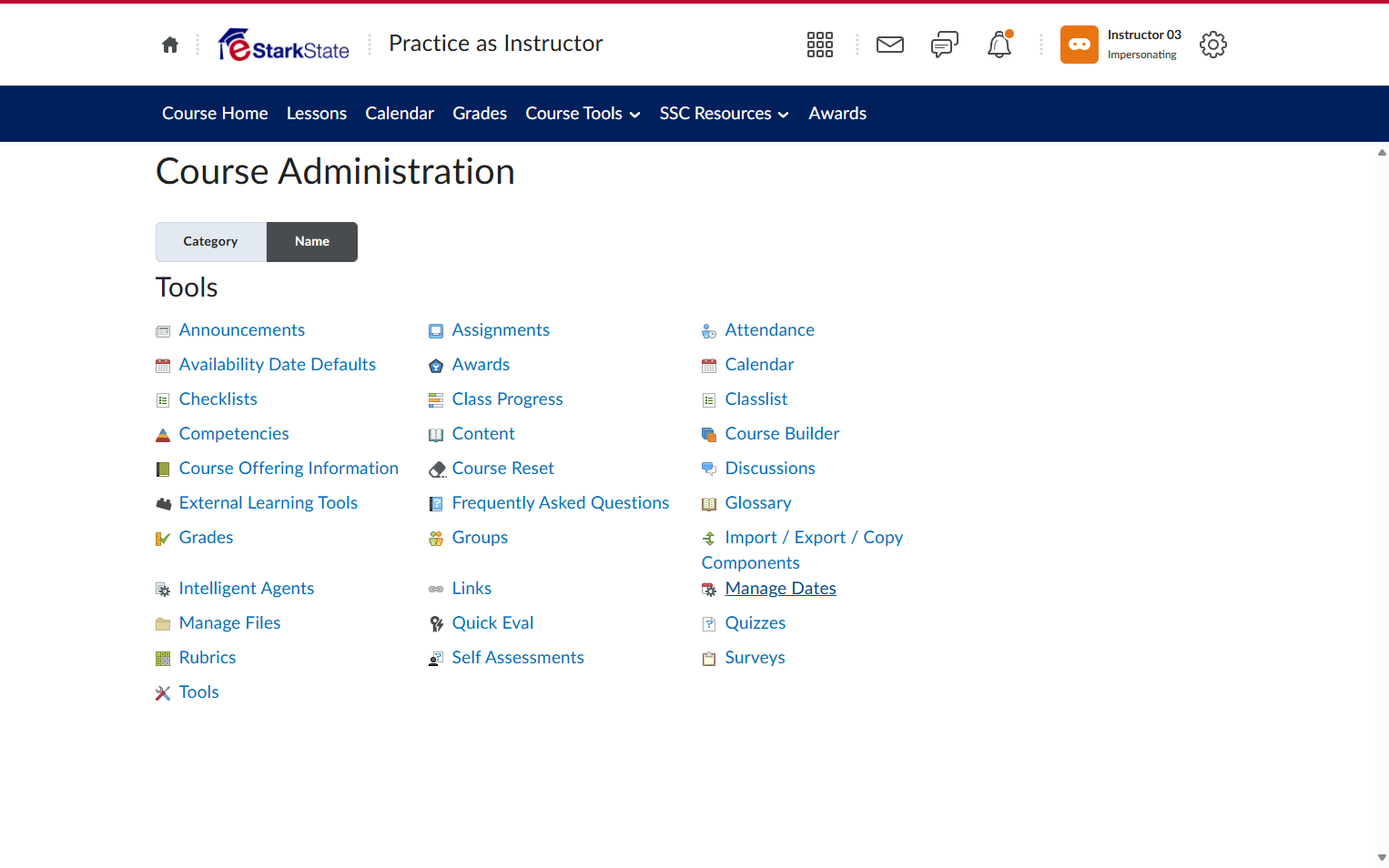Click the Practice as Instructor course title
1389x868 pixels.
(x=496, y=44)
